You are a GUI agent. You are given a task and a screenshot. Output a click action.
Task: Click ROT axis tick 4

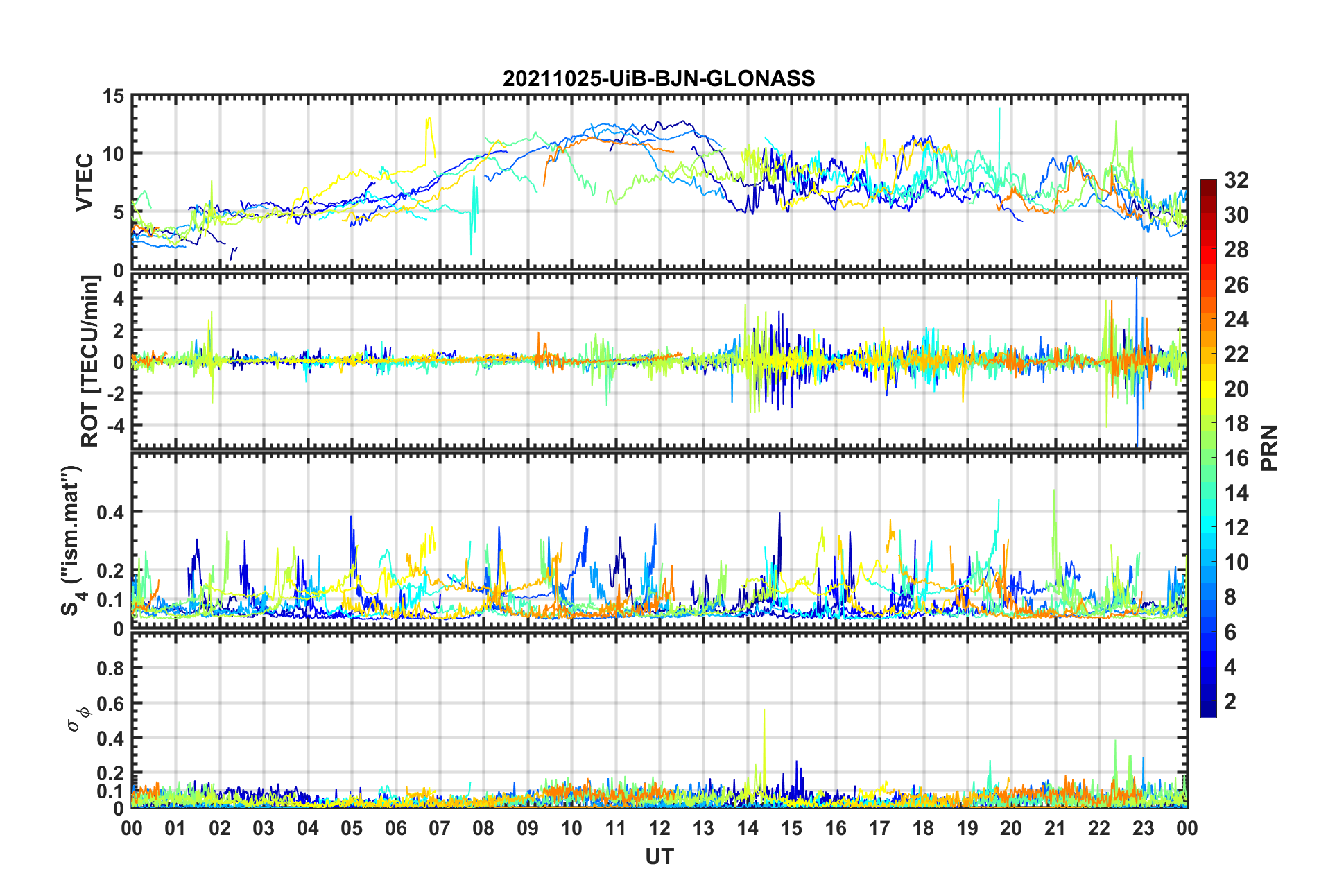pyautogui.click(x=119, y=299)
